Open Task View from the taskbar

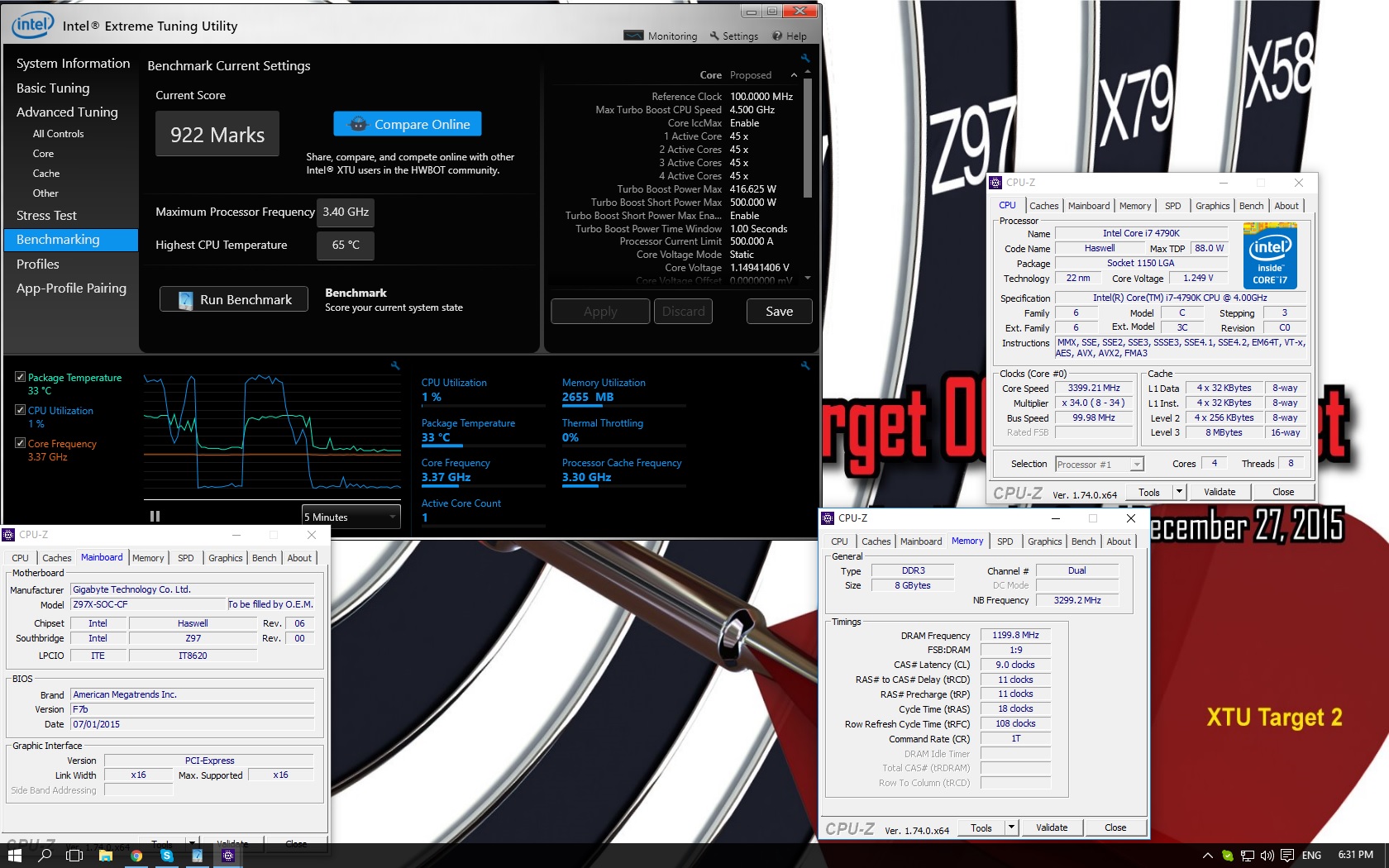pos(74,856)
